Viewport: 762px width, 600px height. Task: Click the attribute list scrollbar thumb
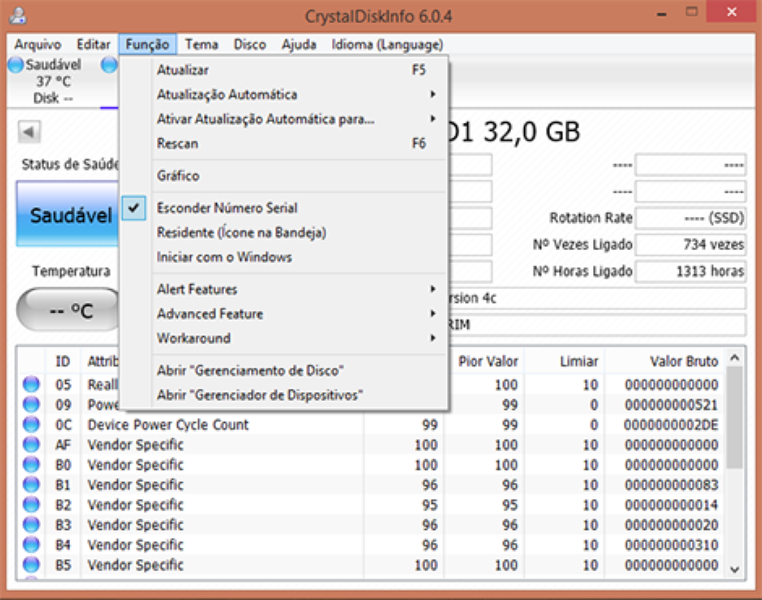(x=735, y=418)
